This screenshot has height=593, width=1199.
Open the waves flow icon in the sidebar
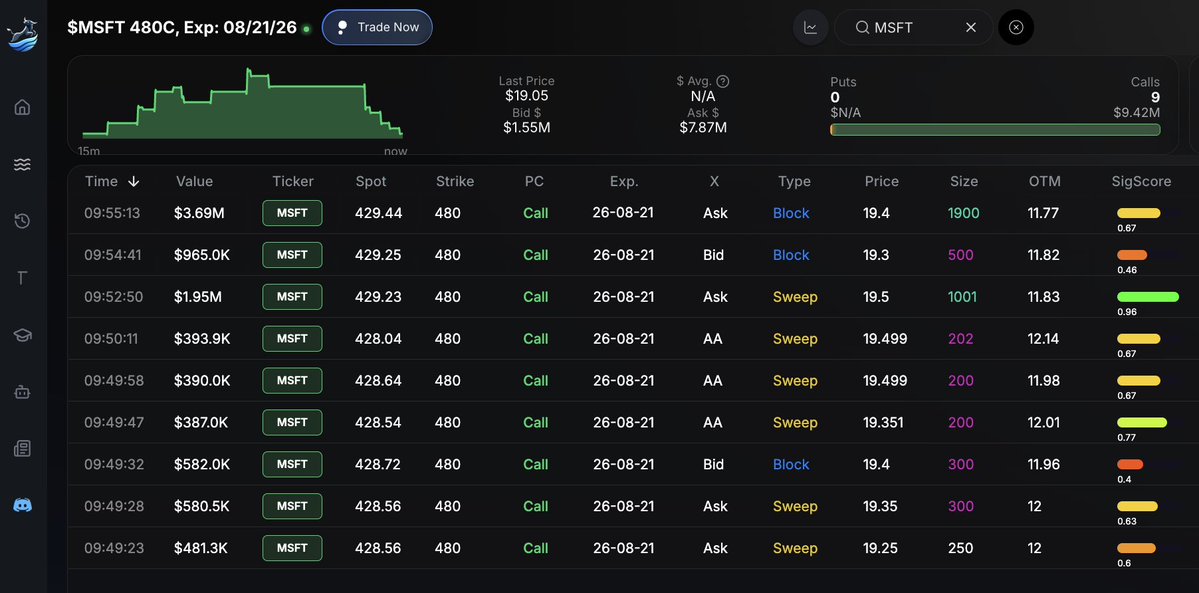22,165
